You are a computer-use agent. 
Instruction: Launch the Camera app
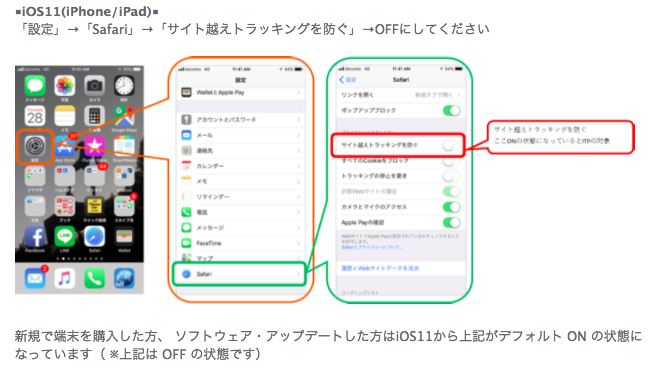[x=95, y=86]
